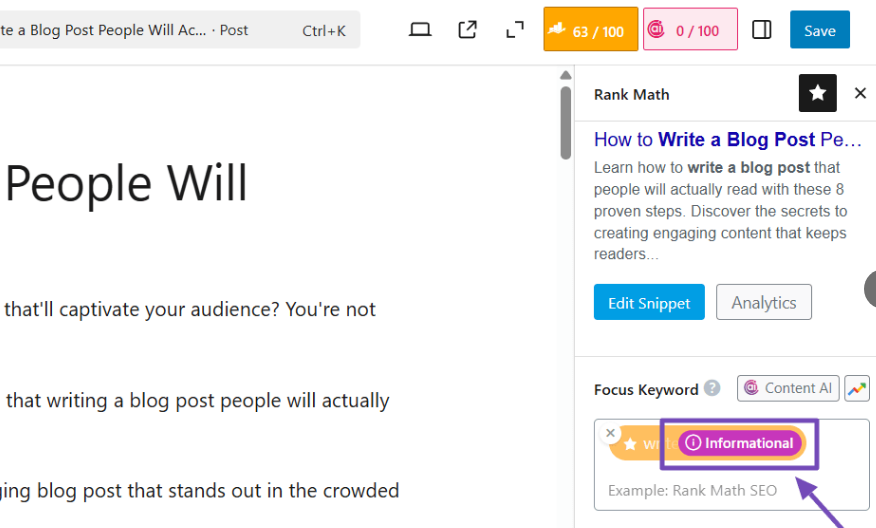Screen dimensions: 876x528
Task: Open the device preview icon
Action: [x=420, y=30]
